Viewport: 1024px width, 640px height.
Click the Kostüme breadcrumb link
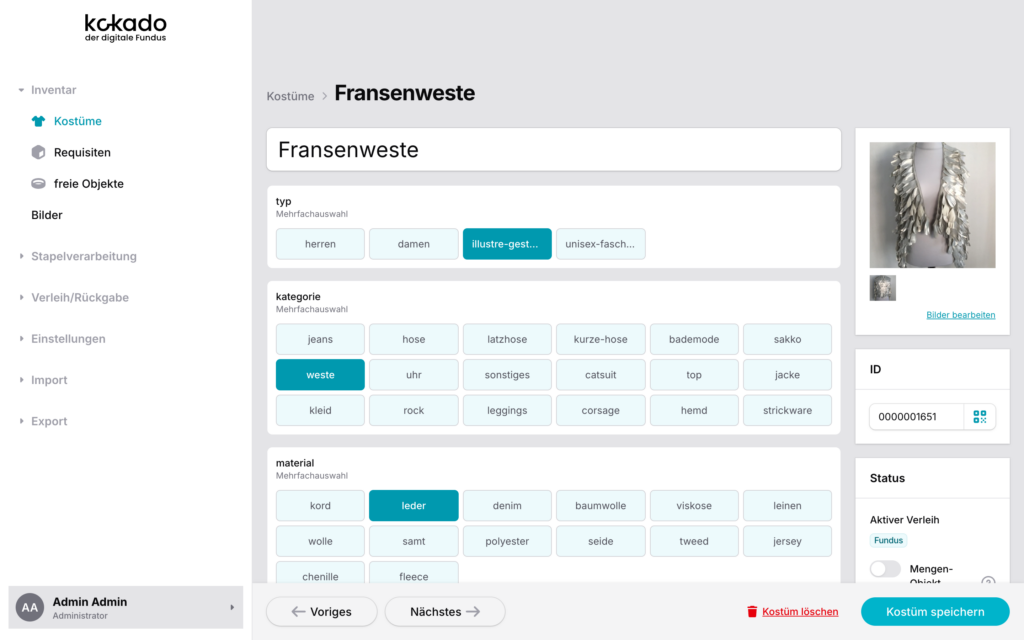291,96
